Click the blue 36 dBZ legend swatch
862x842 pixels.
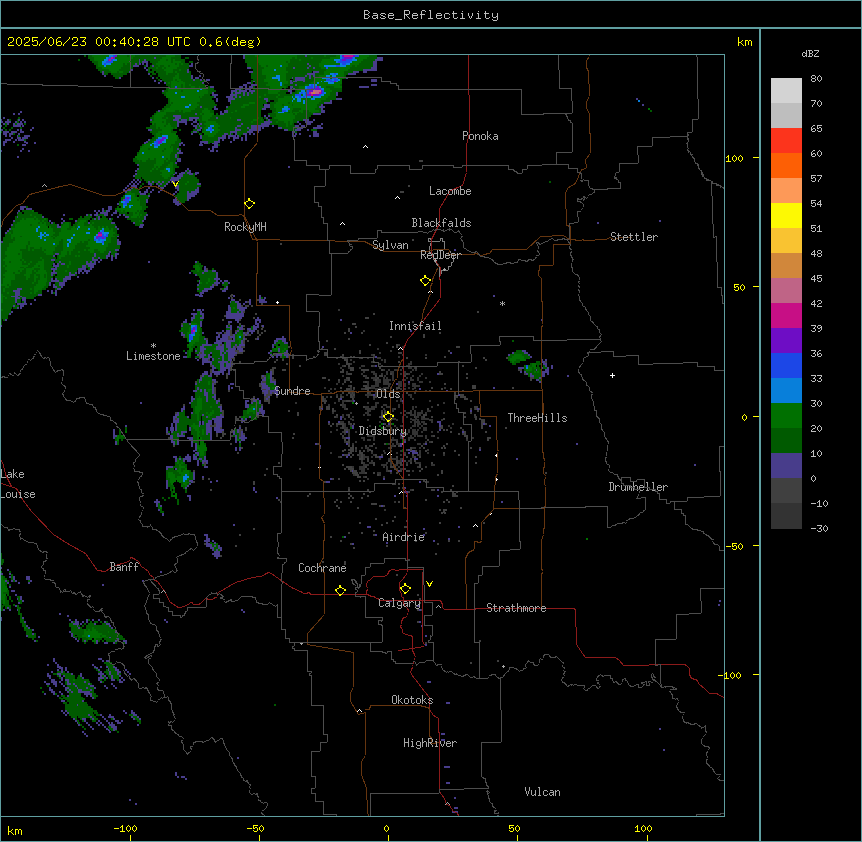point(786,365)
